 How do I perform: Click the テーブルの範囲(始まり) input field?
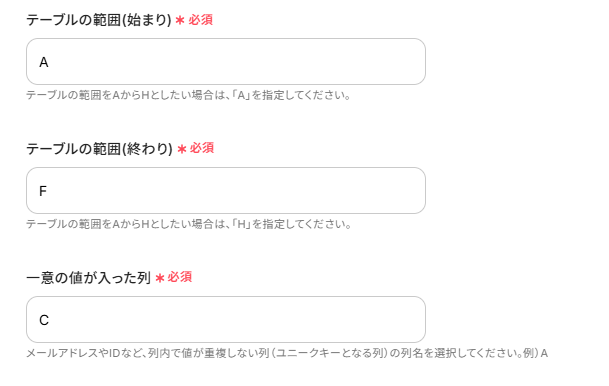226,61
